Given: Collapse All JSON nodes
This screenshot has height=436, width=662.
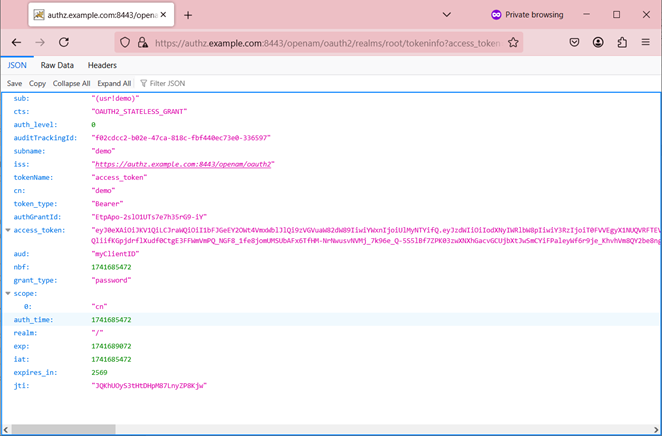Looking at the screenshot, I should (71, 84).
